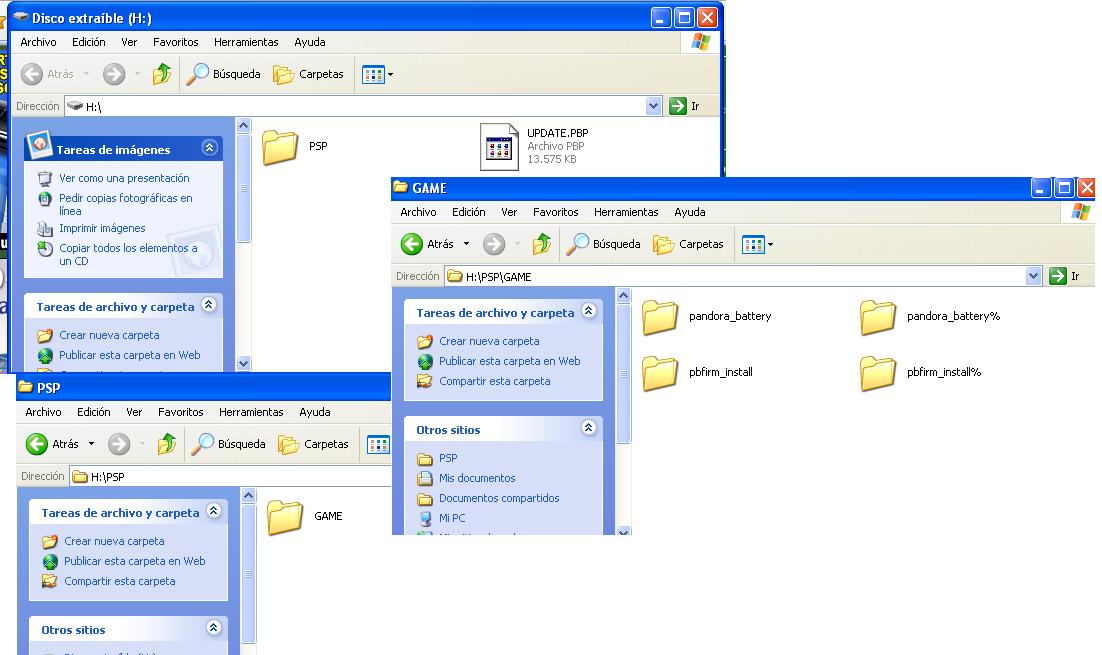Click scroll up arrow in PSP side panel
Screen dimensions: 1102x655
249,496
